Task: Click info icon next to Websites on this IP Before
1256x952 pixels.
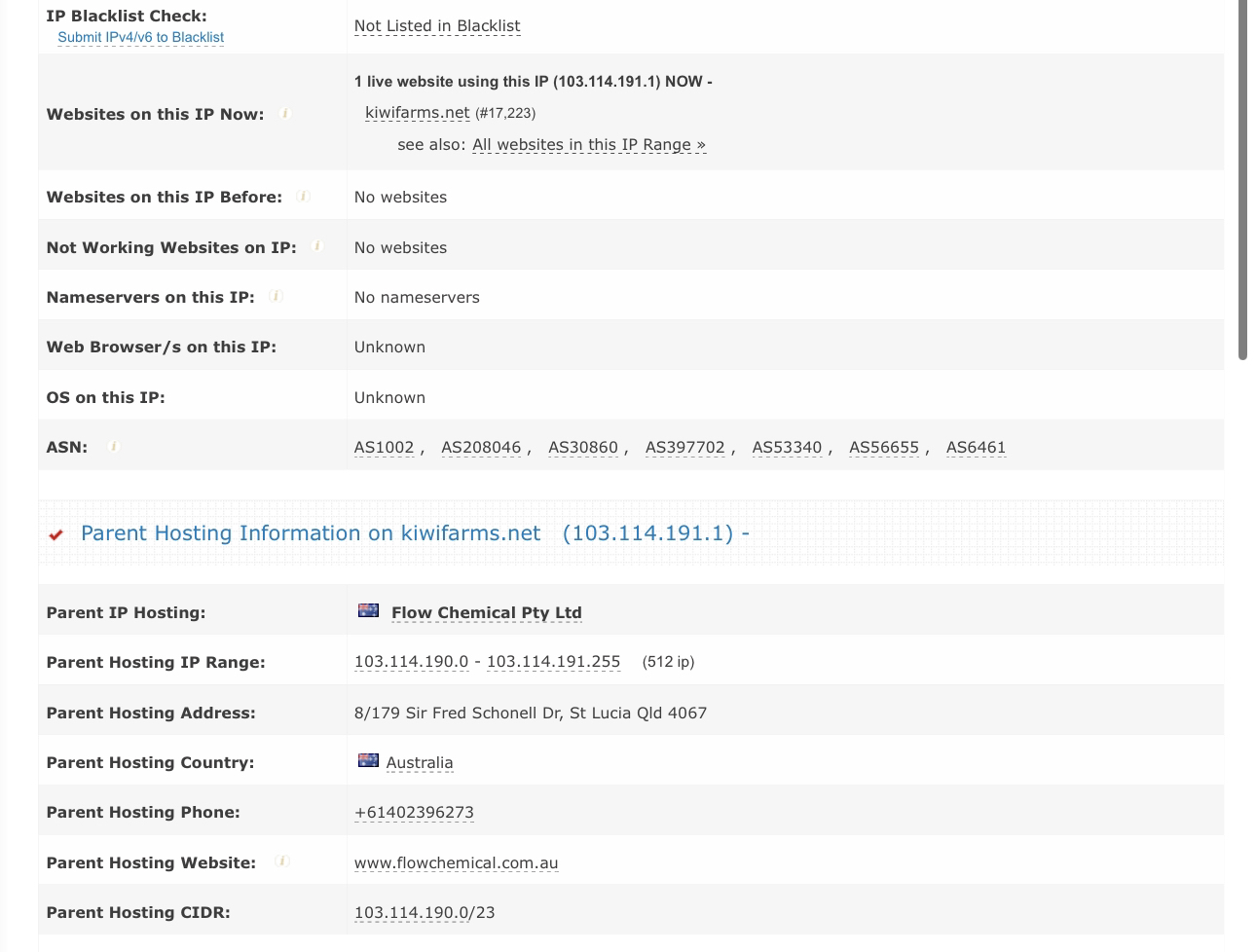Action: click(x=303, y=197)
